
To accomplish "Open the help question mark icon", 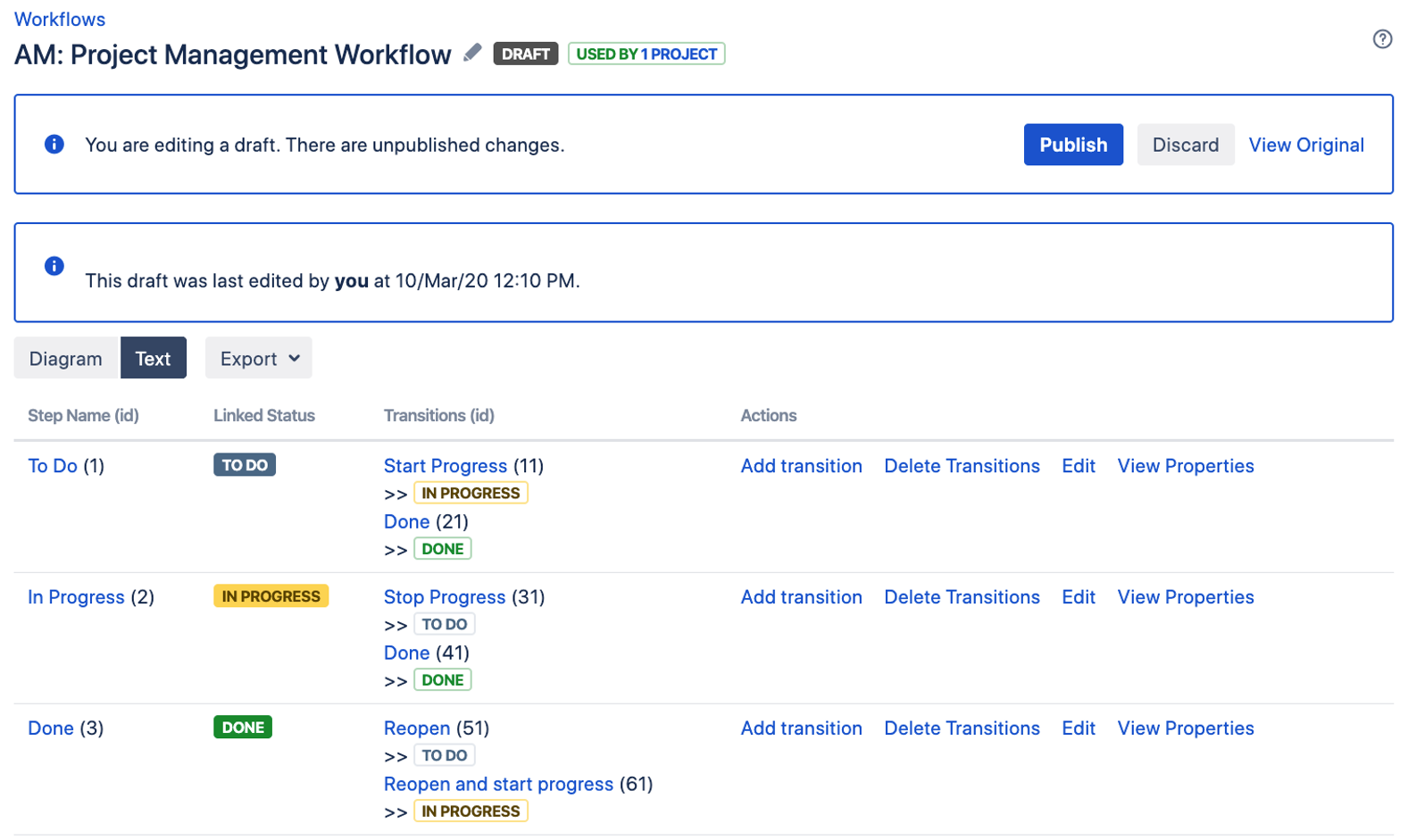I will (x=1381, y=39).
